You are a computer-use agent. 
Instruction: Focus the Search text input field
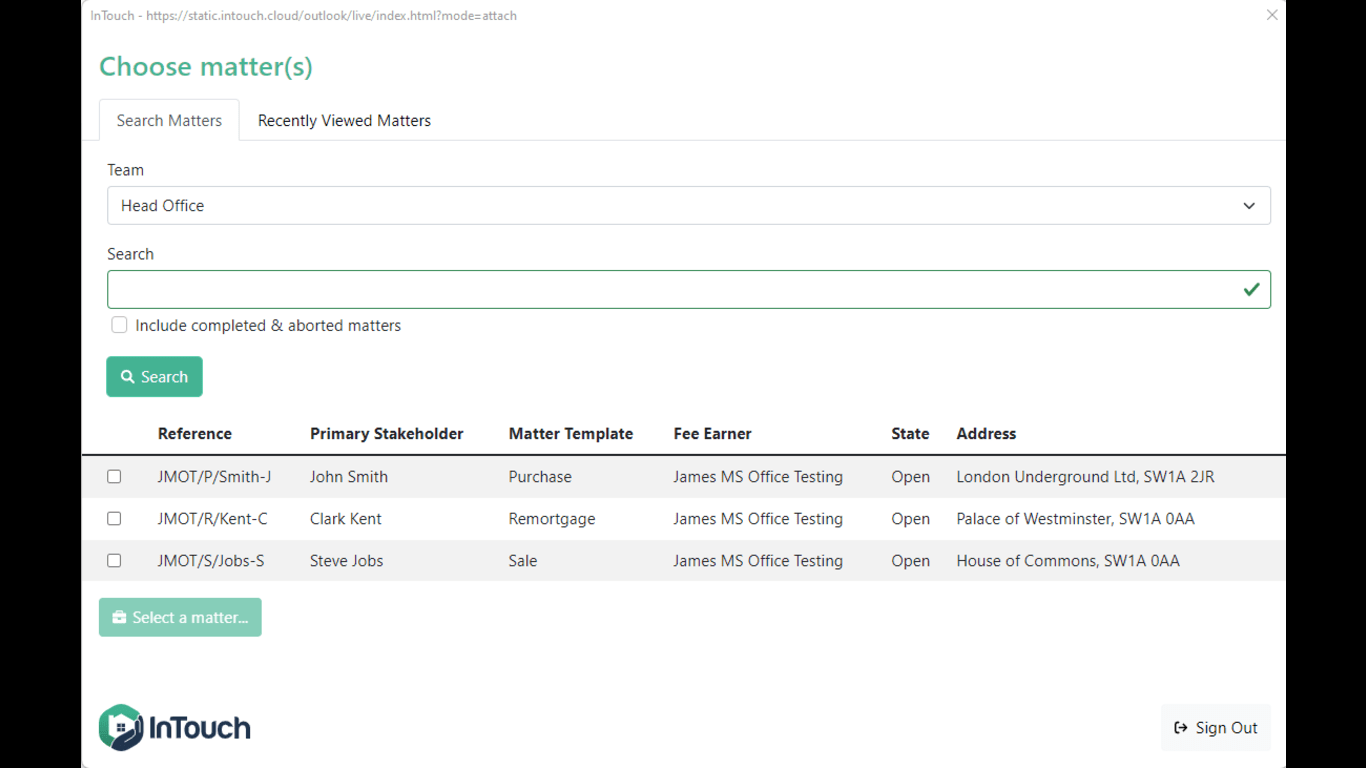(x=670, y=289)
